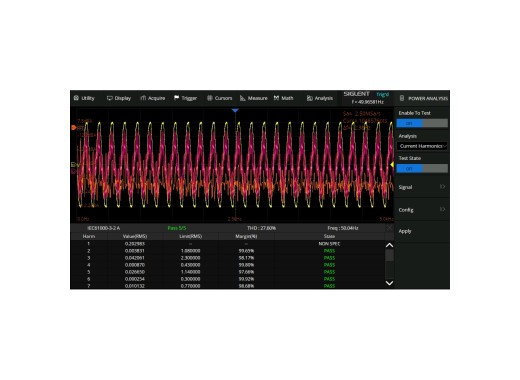Click the Pass 5/5 result text
Image resolution: width=520 pixels, height=380 pixels.
pos(177,228)
